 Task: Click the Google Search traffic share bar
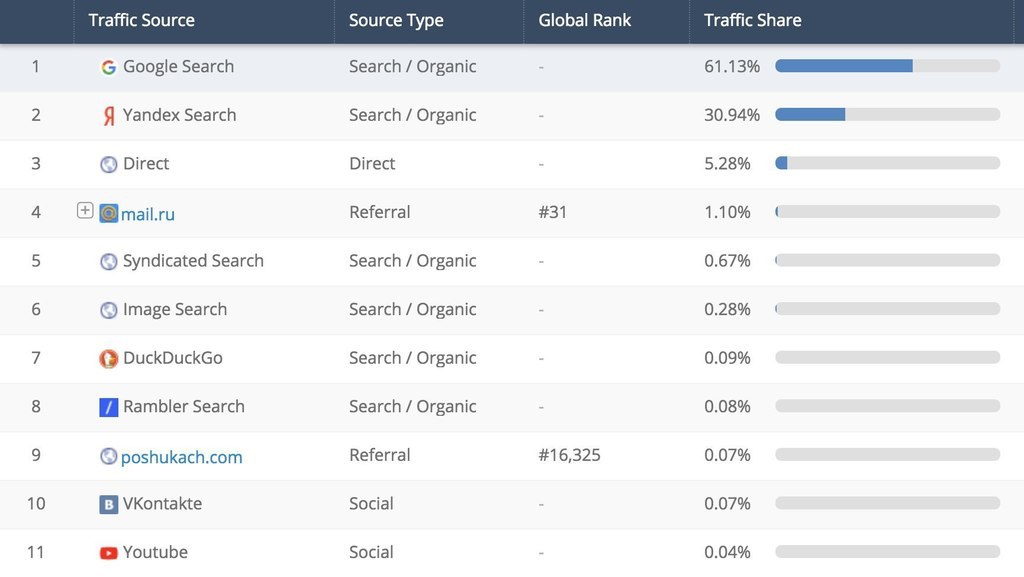click(x=888, y=66)
